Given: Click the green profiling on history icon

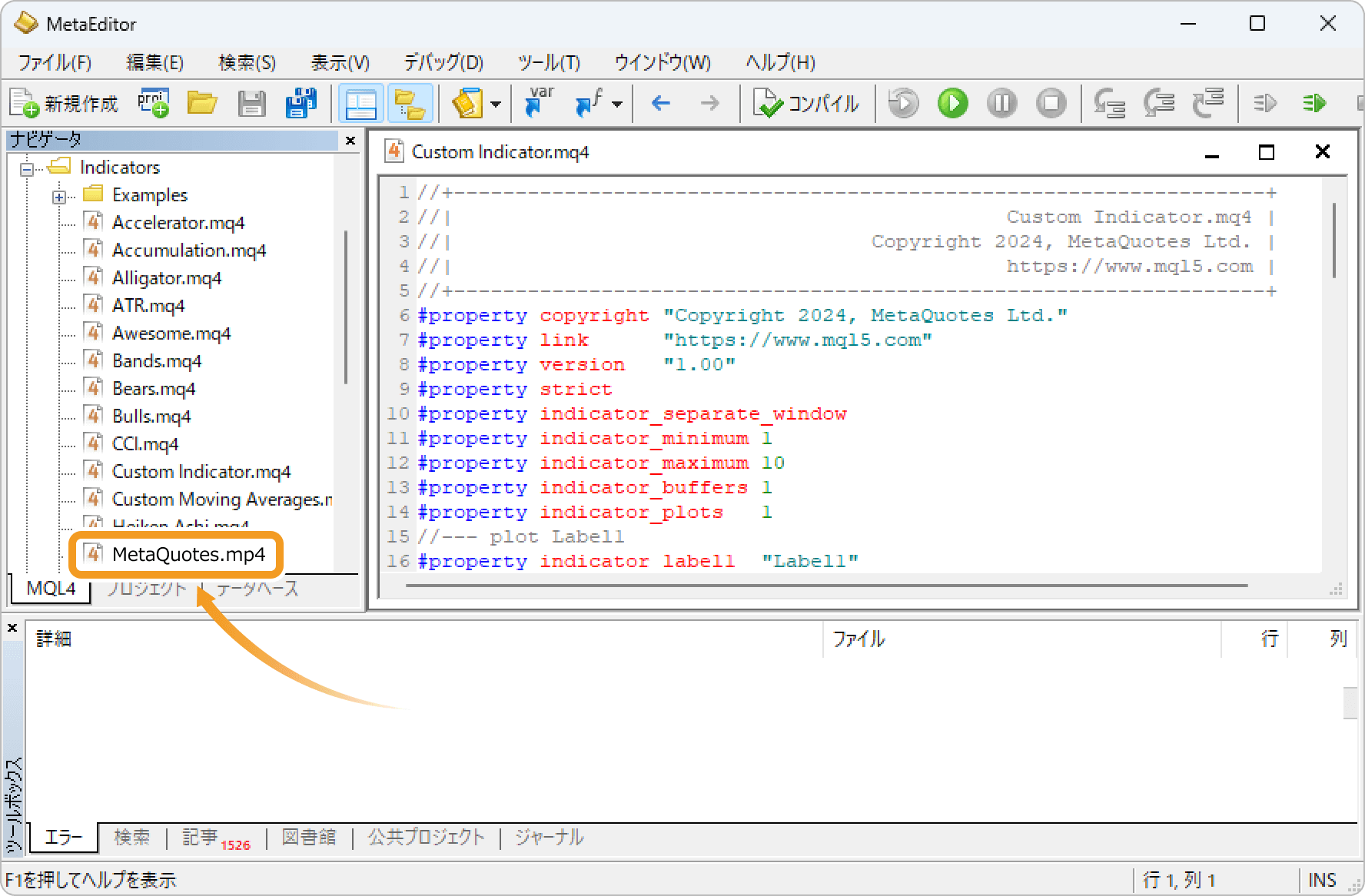Looking at the screenshot, I should (1314, 103).
